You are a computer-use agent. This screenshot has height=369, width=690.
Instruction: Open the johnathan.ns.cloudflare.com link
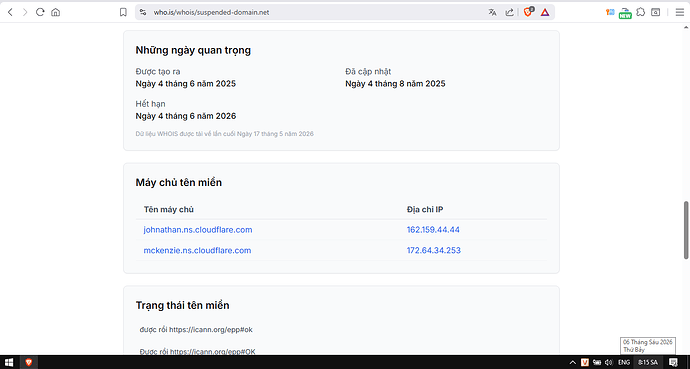198,230
